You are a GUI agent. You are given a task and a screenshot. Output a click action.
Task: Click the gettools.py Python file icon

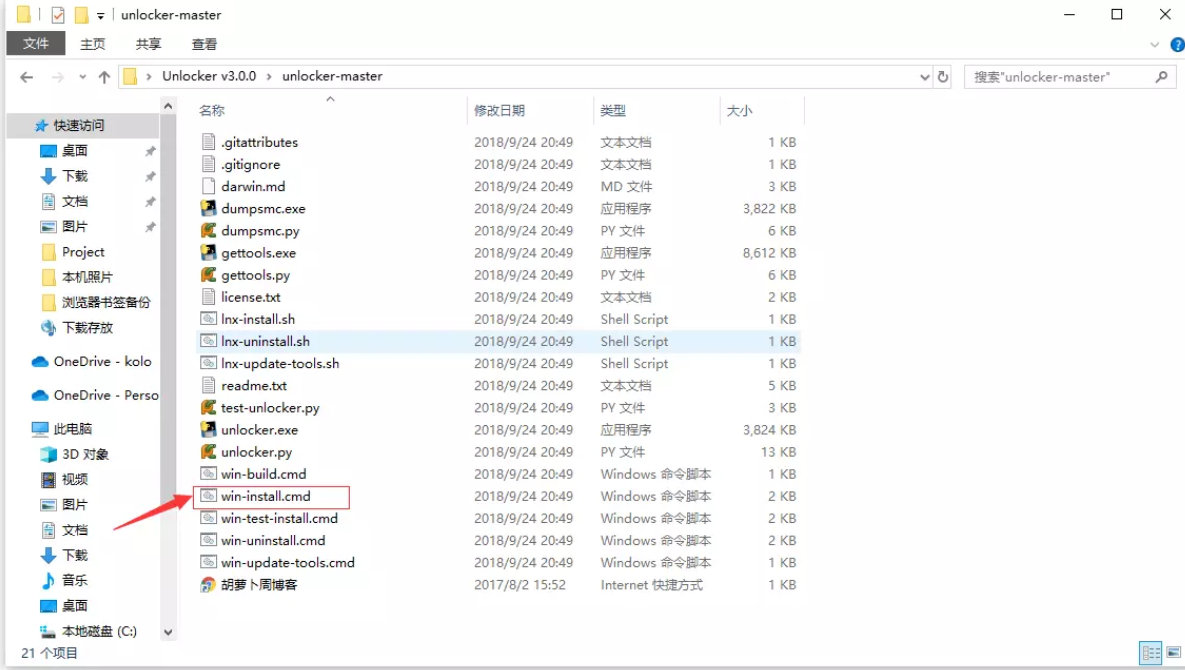(x=209, y=274)
